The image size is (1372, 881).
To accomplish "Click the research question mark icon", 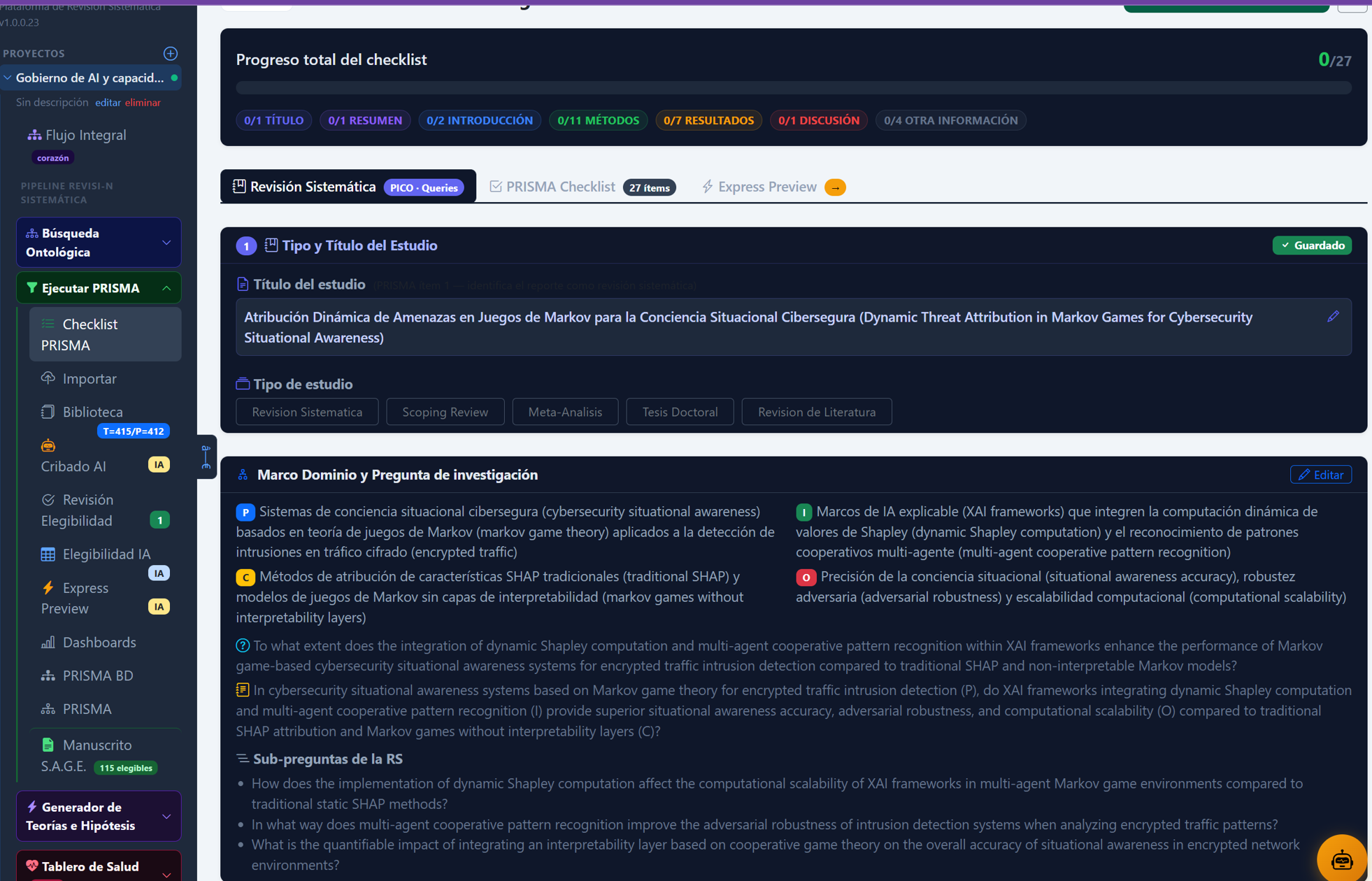I will click(243, 645).
